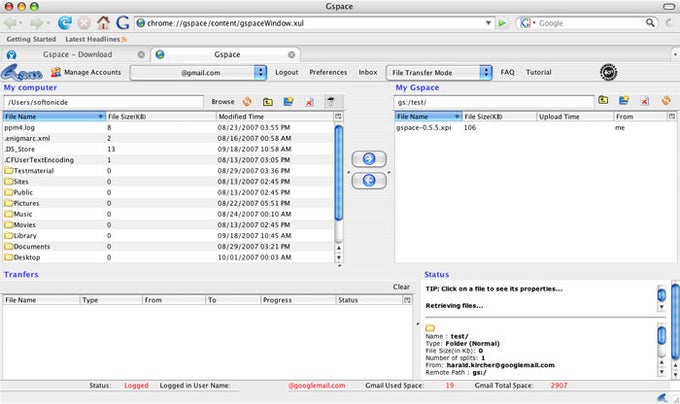Refresh the My computer file list
Image resolution: width=680 pixels, height=404 pixels.
[247, 102]
